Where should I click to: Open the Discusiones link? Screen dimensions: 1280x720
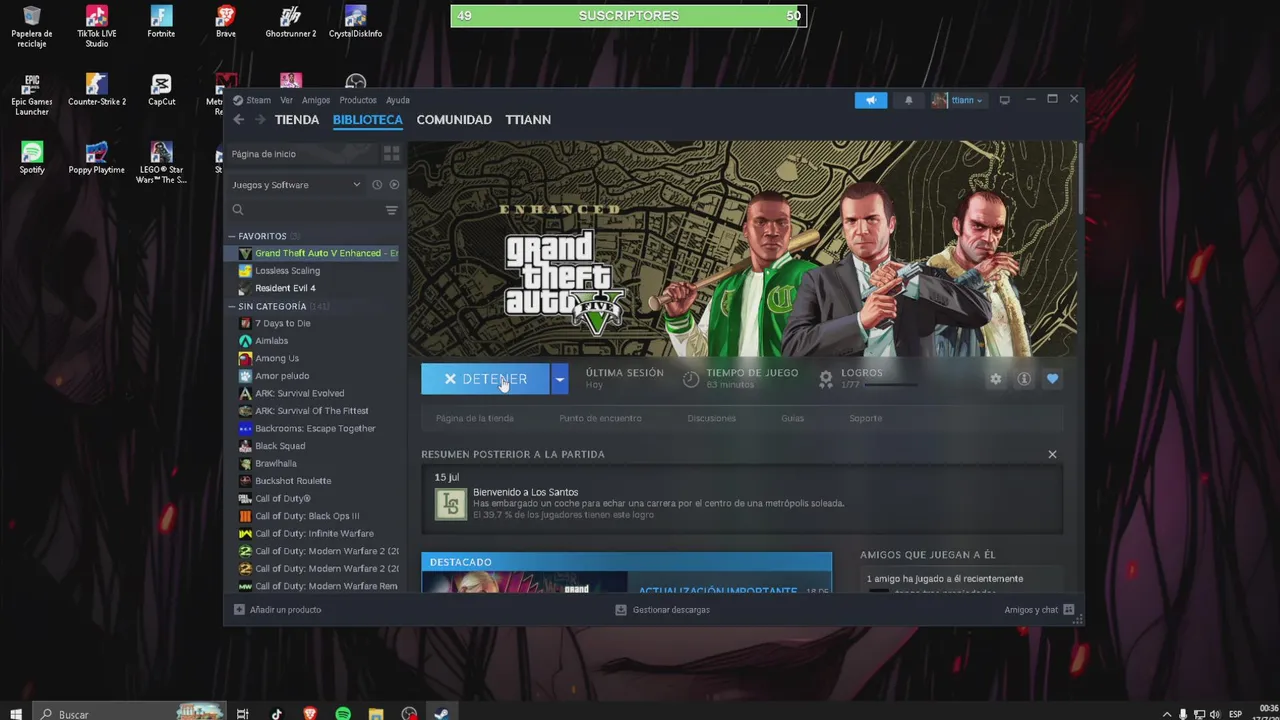coord(711,418)
